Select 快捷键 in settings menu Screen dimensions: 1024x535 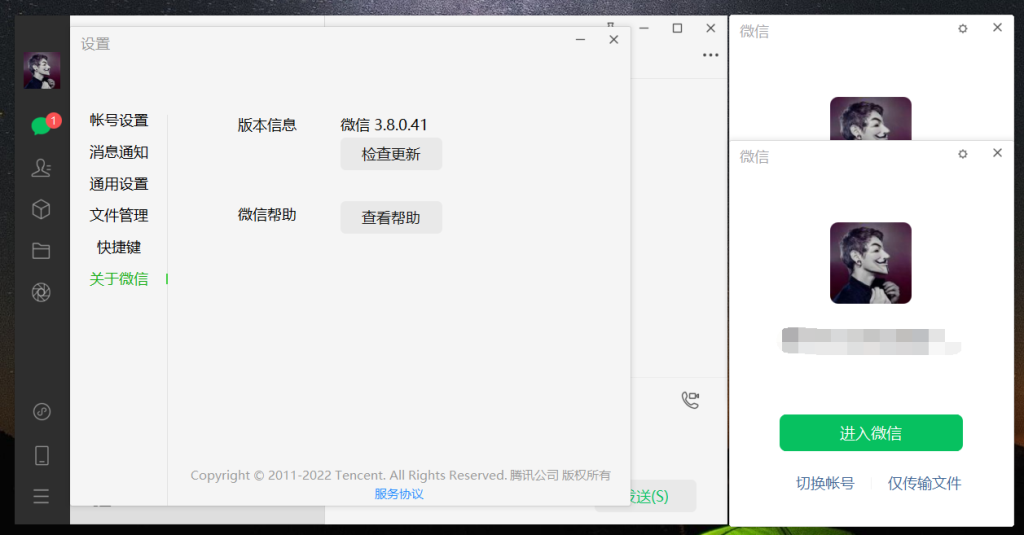click(x=119, y=247)
